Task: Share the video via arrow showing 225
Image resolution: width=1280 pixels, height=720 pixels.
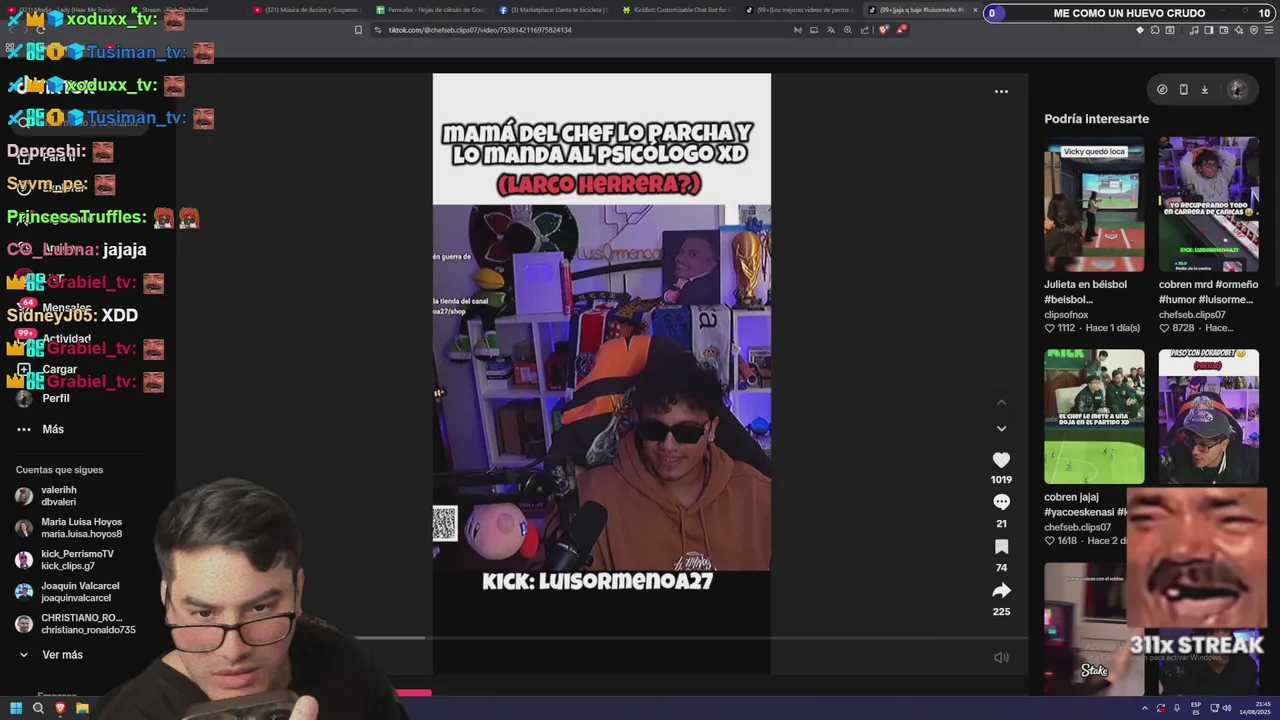Action: click(1001, 590)
